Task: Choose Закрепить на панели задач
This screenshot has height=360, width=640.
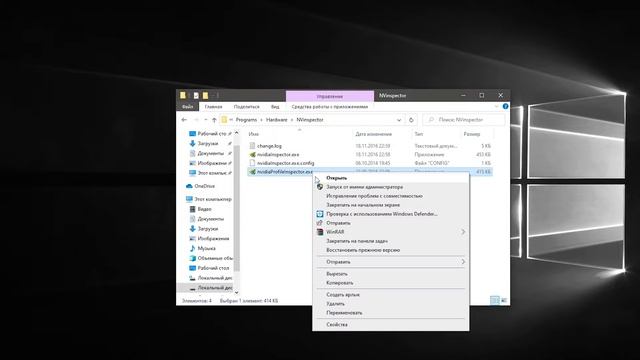Action: [391, 241]
